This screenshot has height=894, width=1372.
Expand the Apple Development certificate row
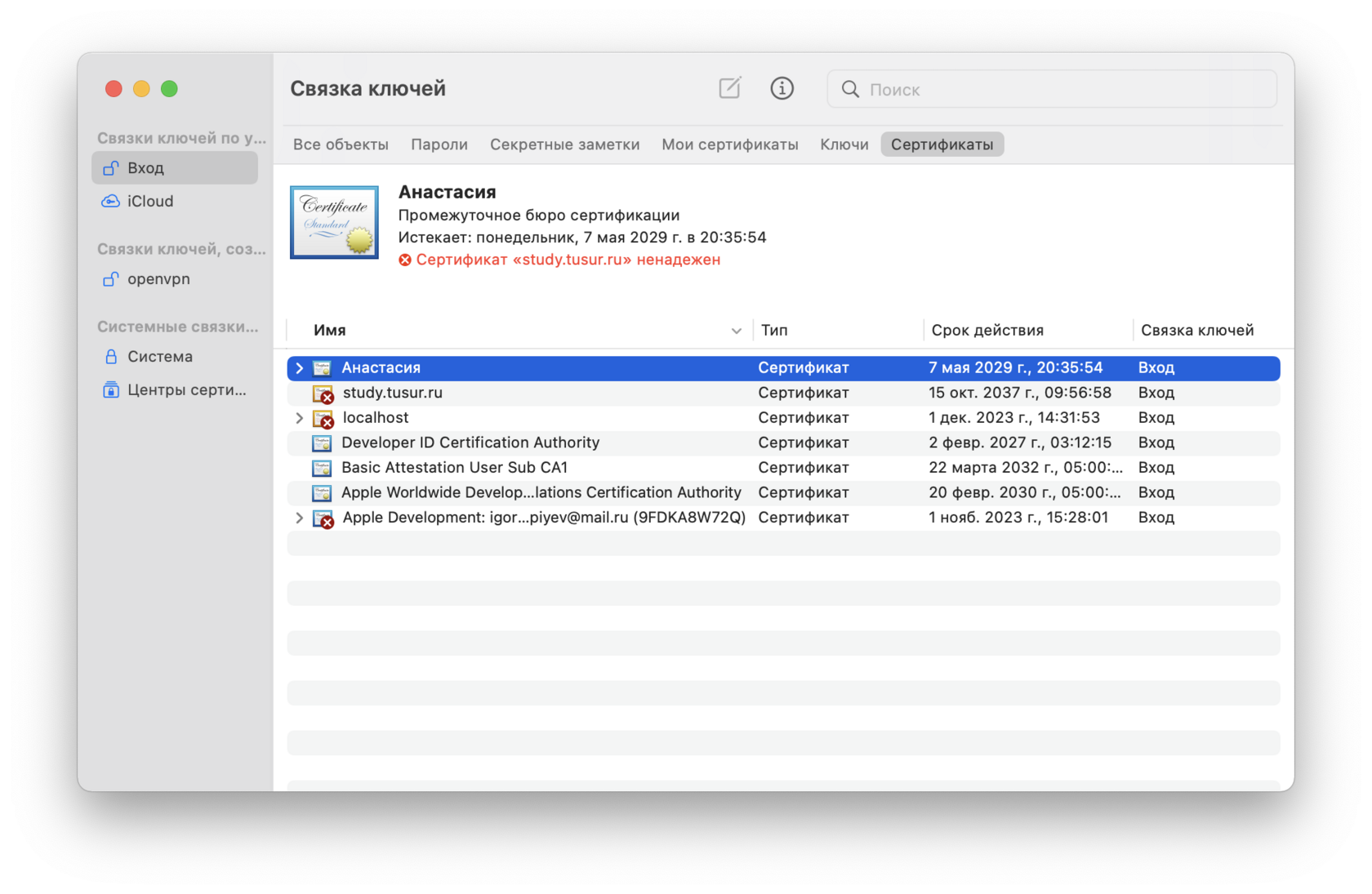pyautogui.click(x=299, y=518)
